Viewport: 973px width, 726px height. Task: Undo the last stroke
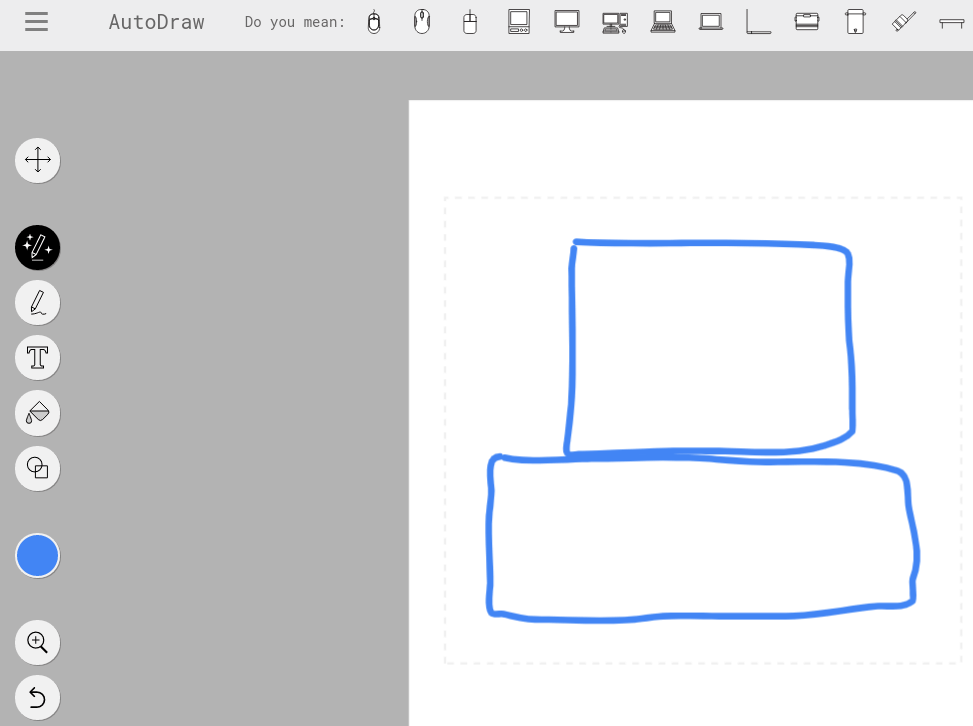[x=38, y=698]
